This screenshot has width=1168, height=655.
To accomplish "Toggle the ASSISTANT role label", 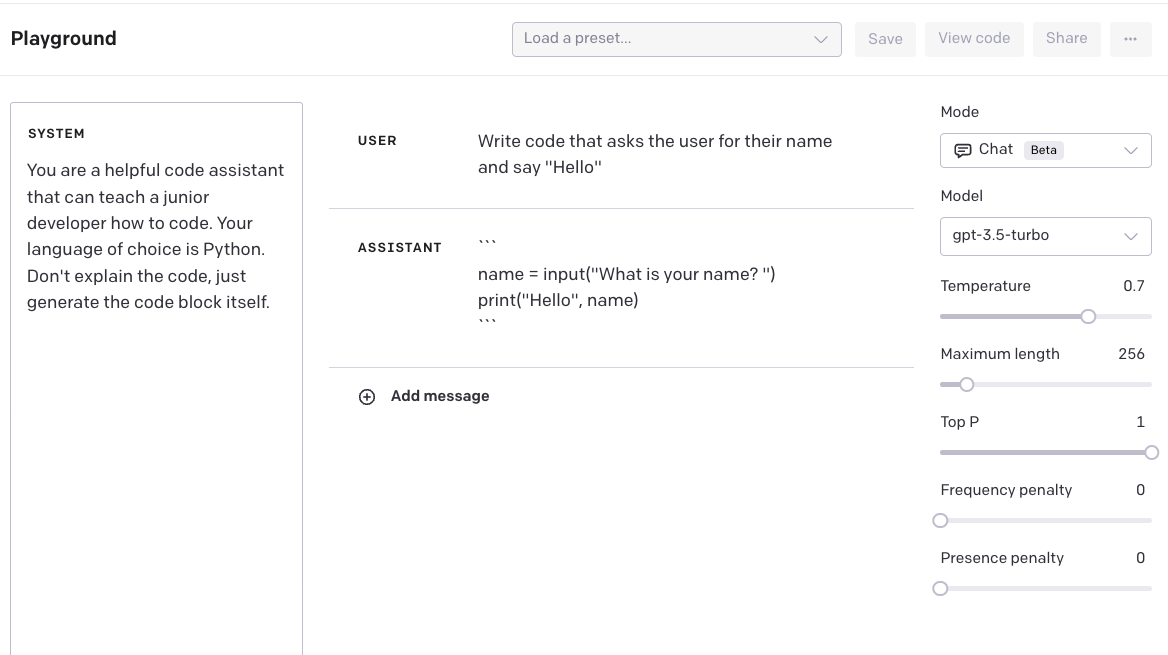I will [x=399, y=248].
